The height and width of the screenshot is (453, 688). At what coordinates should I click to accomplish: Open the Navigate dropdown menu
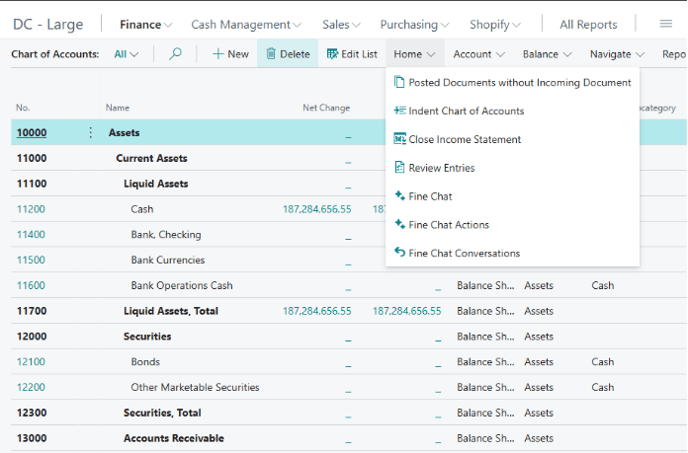(617, 54)
